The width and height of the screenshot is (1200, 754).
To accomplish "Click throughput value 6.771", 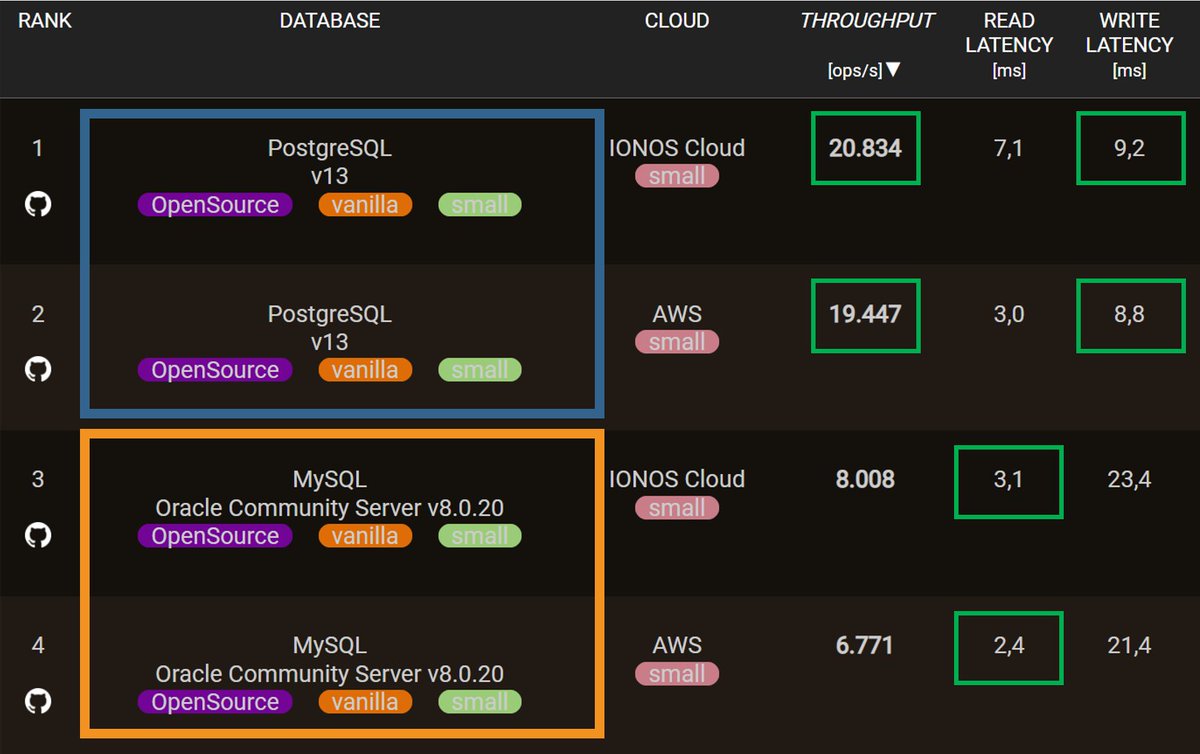I will 865,646.
